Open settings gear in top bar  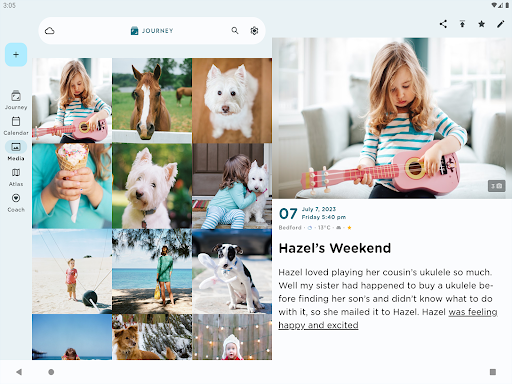(x=254, y=31)
